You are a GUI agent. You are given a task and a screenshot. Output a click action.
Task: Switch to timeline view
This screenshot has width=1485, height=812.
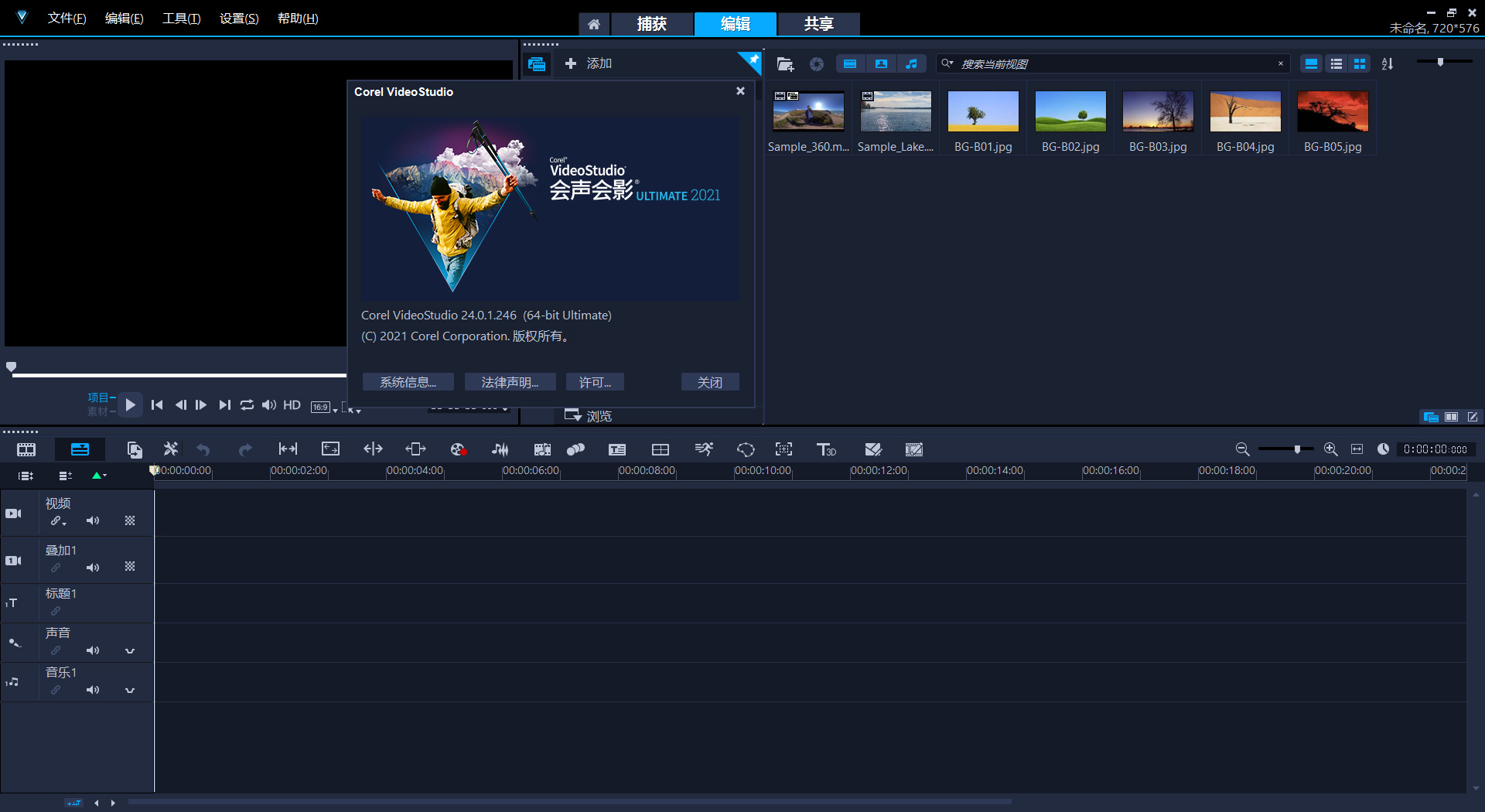(80, 449)
